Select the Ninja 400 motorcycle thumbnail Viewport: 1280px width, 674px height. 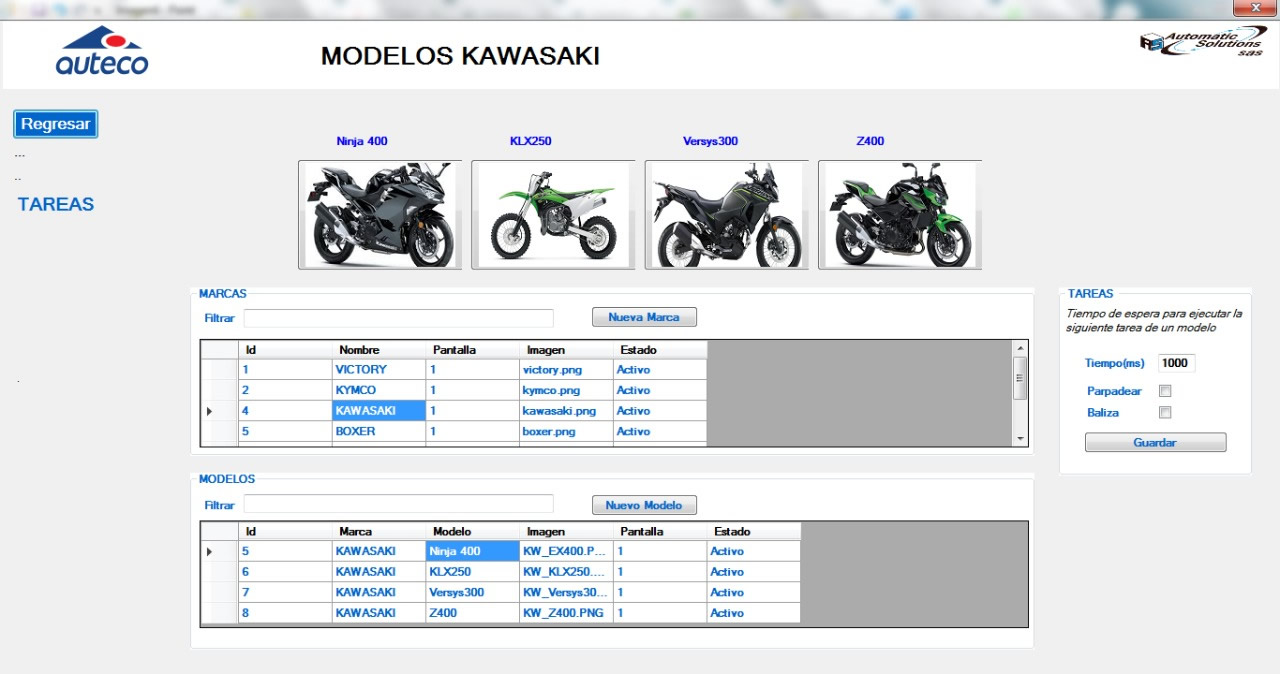point(379,215)
